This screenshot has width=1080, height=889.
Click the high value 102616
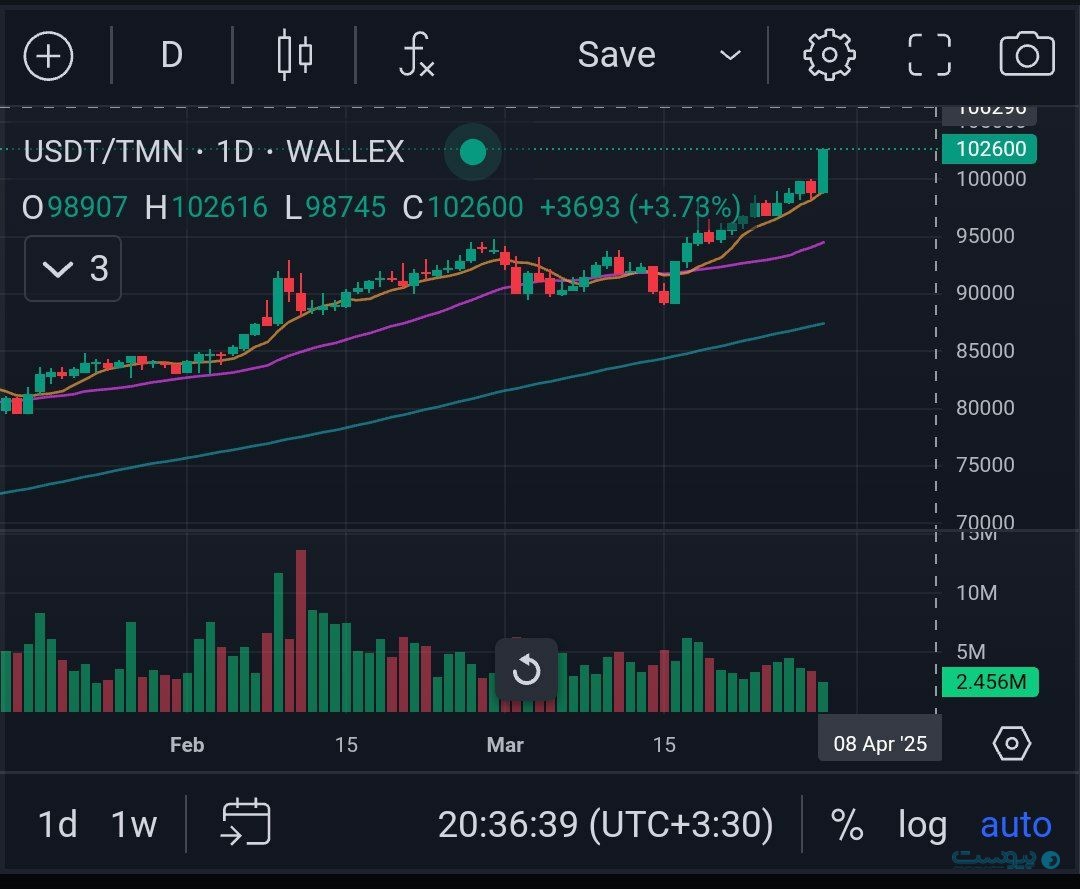(219, 207)
